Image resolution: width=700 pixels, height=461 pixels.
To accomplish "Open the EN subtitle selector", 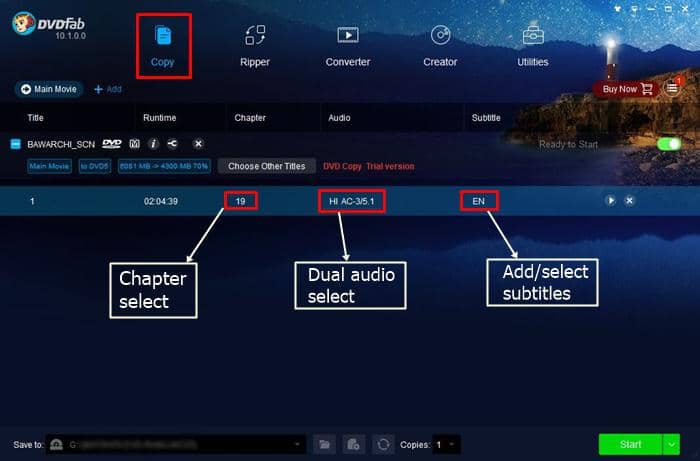I will click(479, 201).
